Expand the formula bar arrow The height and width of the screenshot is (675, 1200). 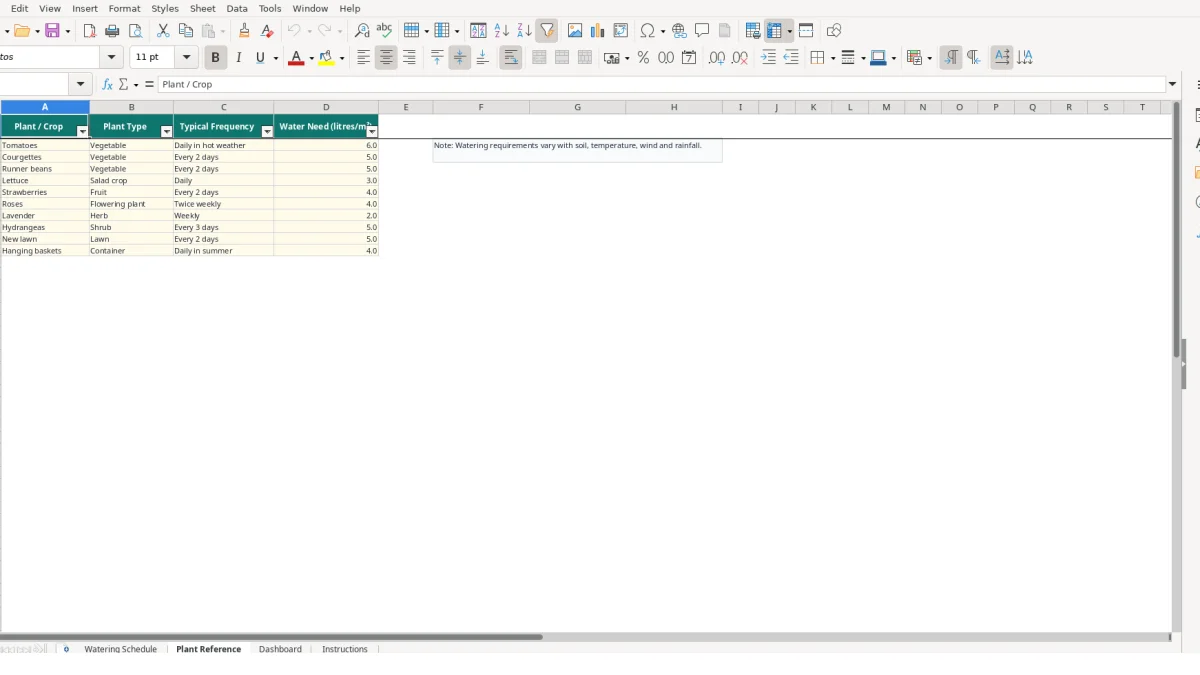pyautogui.click(x=1172, y=84)
